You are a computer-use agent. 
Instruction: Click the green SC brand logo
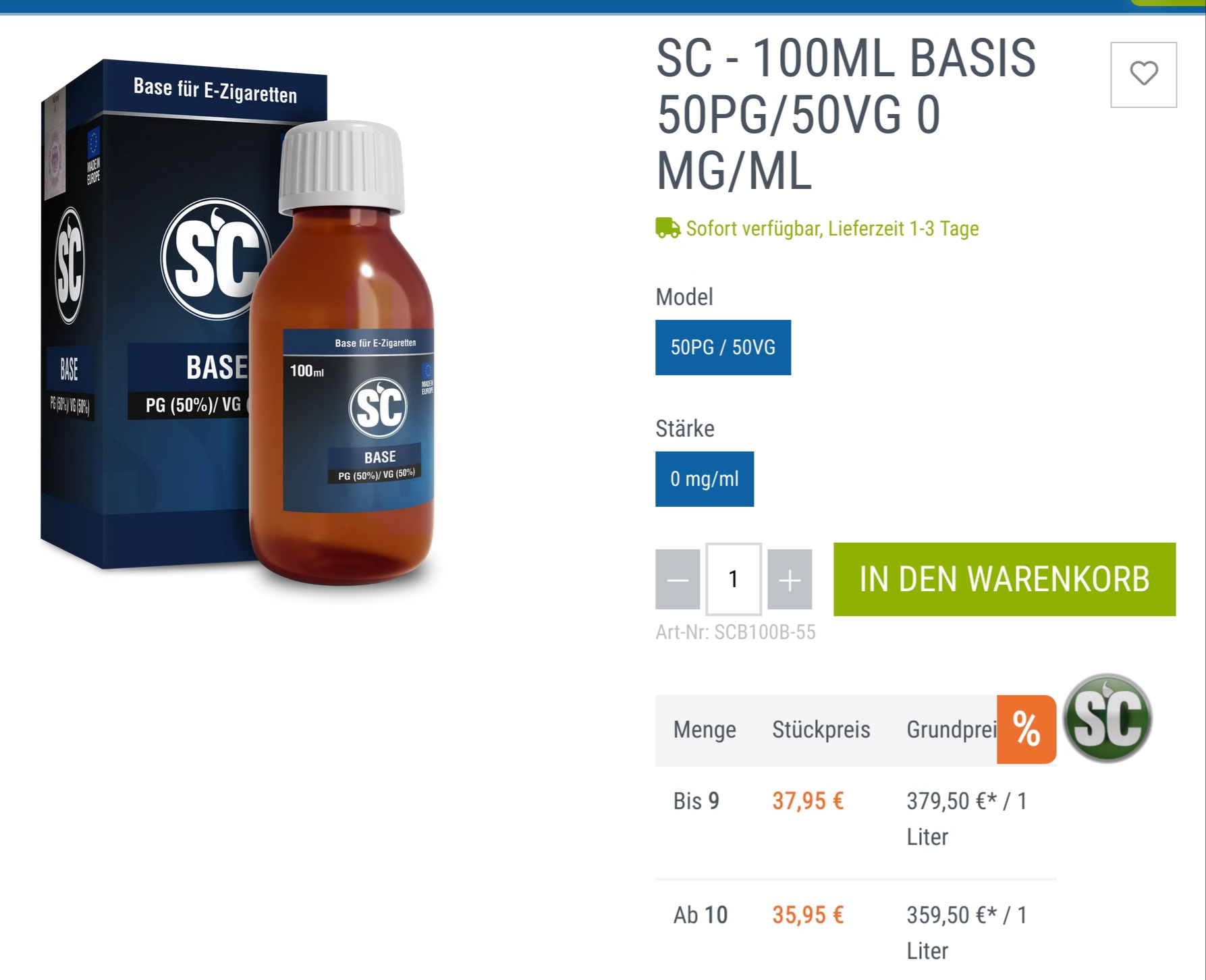click(1107, 718)
